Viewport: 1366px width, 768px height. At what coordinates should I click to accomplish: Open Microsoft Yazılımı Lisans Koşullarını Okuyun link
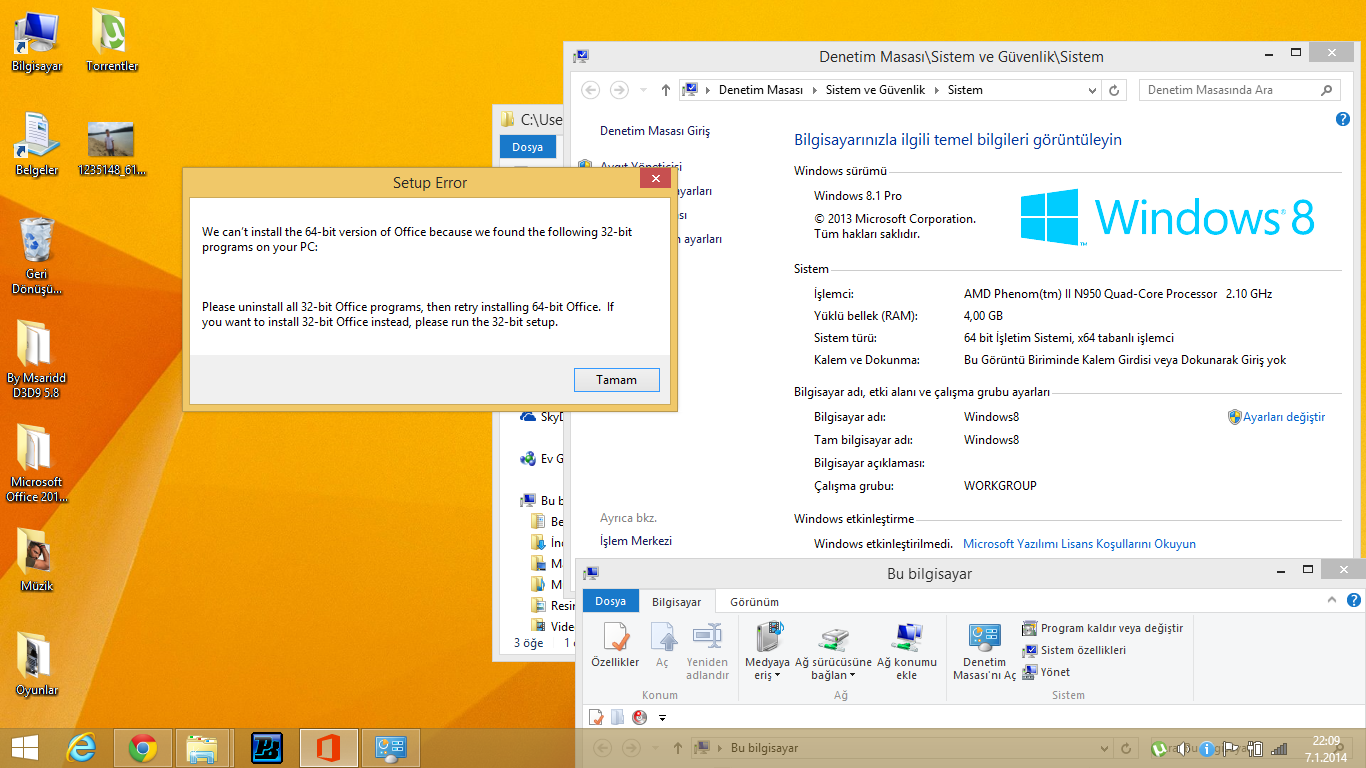tap(1079, 544)
